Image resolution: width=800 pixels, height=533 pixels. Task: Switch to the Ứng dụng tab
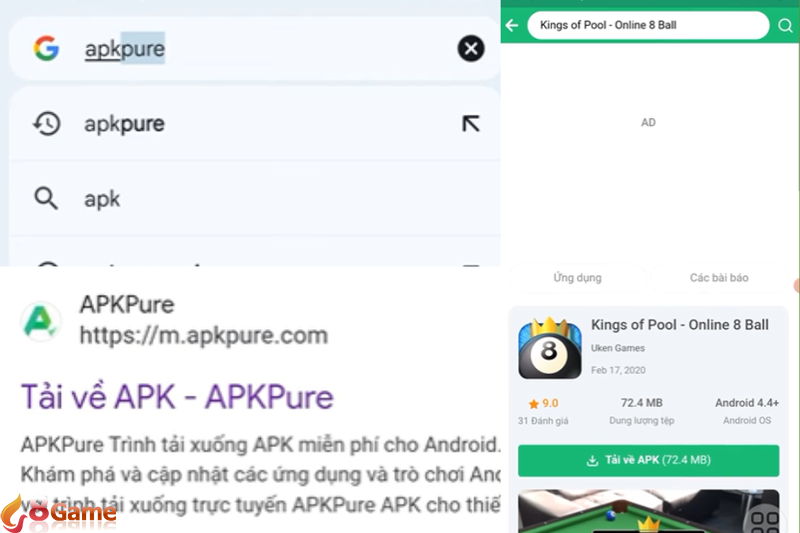tap(577, 278)
